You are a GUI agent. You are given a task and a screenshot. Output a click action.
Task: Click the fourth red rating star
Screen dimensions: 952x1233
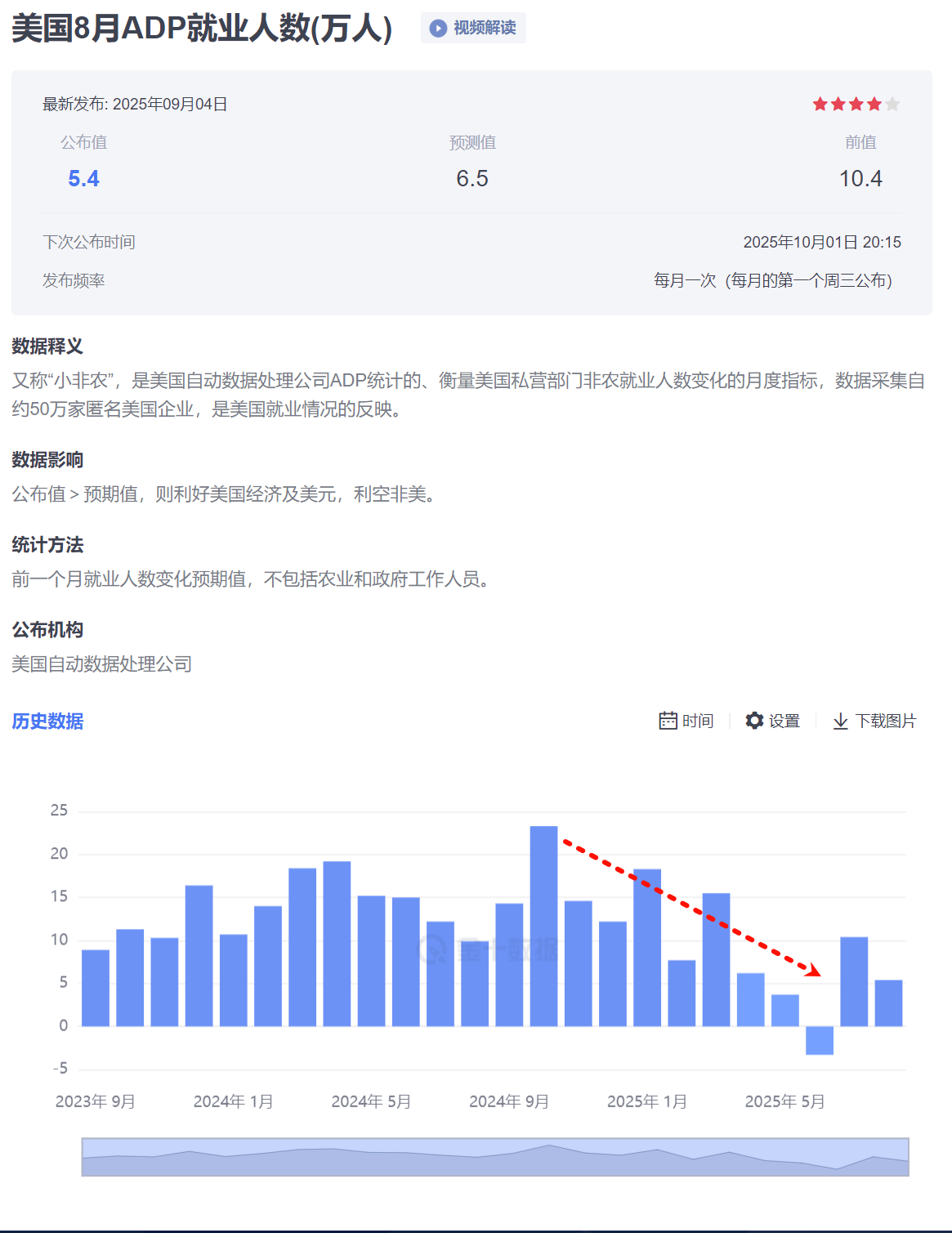click(874, 104)
